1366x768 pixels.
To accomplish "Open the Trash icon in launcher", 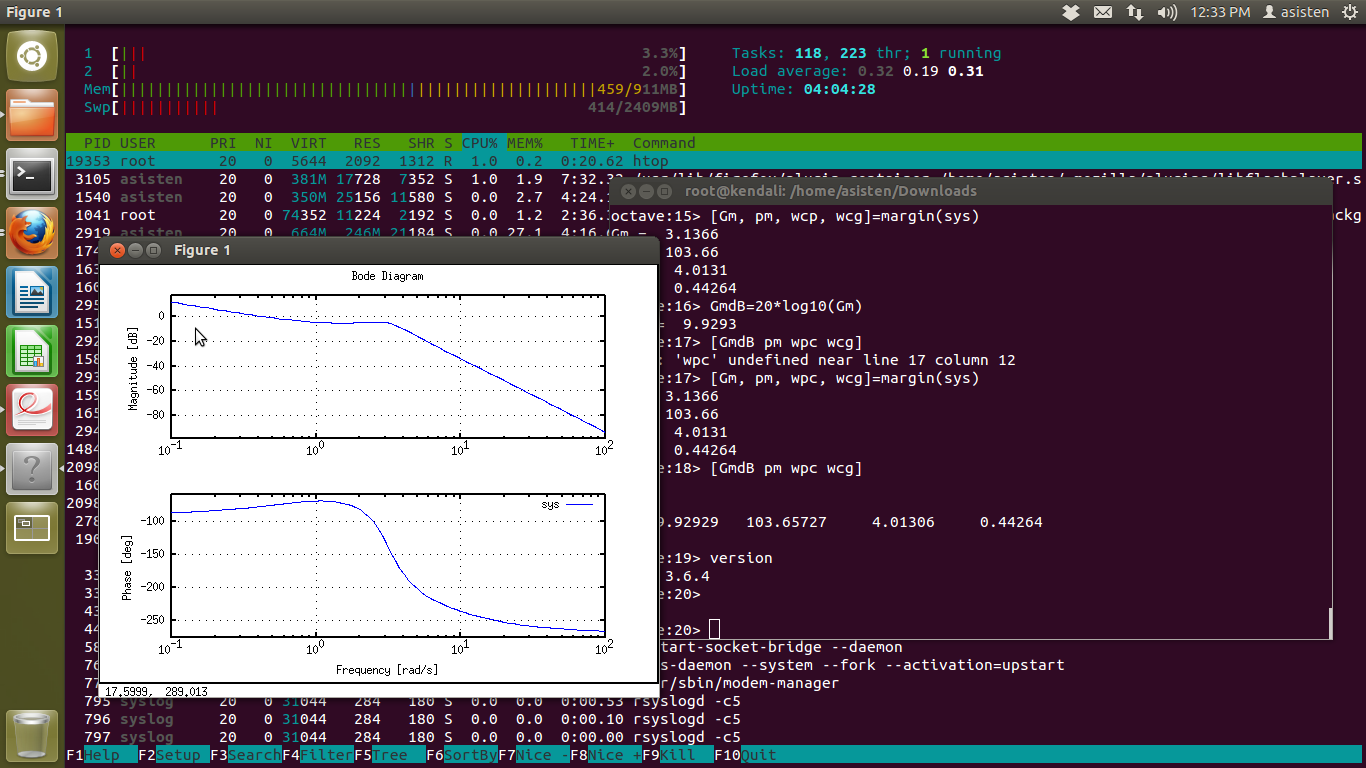I will pyautogui.click(x=32, y=736).
